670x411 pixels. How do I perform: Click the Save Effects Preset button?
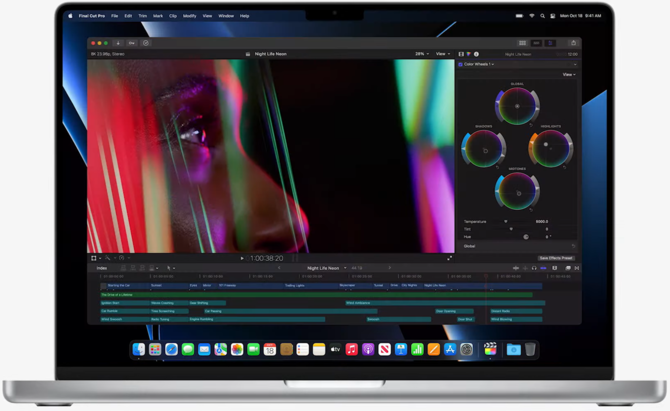[x=556, y=258]
